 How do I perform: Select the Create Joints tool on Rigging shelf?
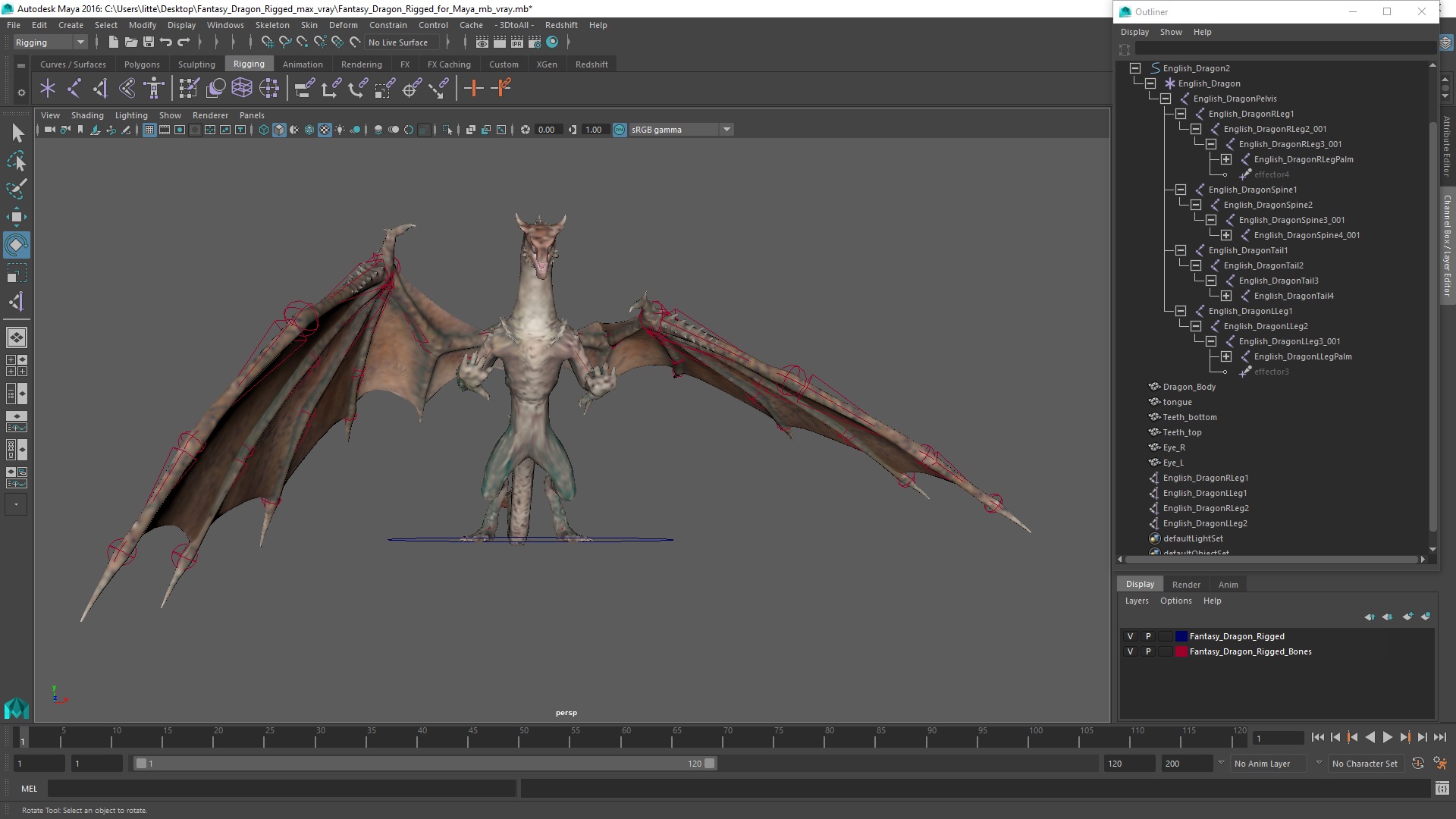[74, 89]
